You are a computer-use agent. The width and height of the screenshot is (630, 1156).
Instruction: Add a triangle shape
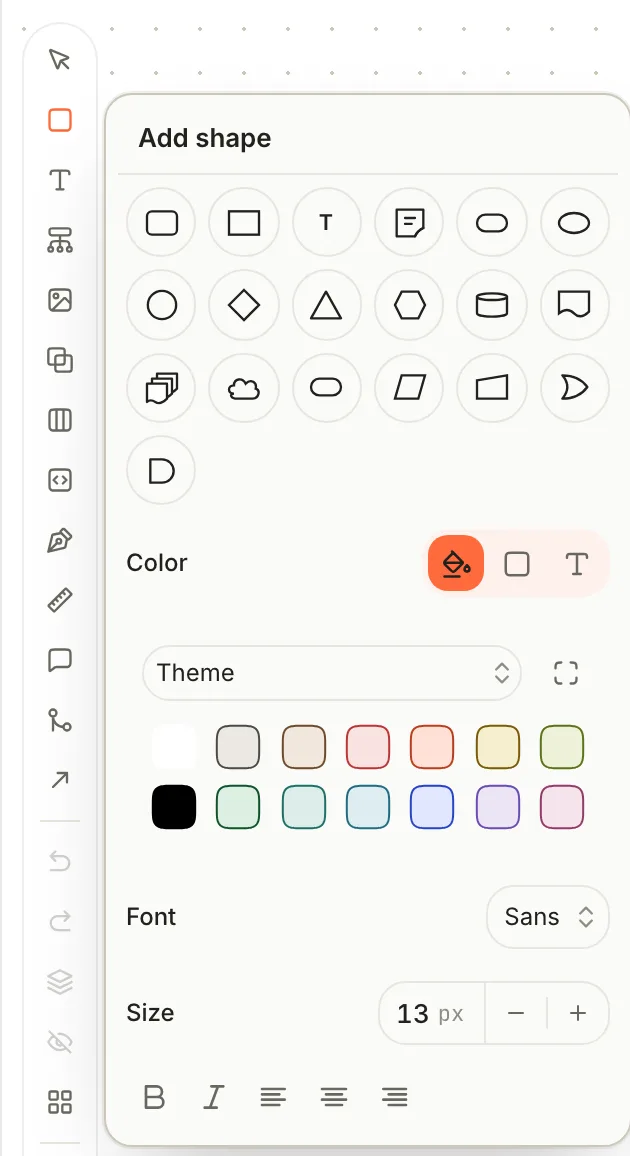326,305
